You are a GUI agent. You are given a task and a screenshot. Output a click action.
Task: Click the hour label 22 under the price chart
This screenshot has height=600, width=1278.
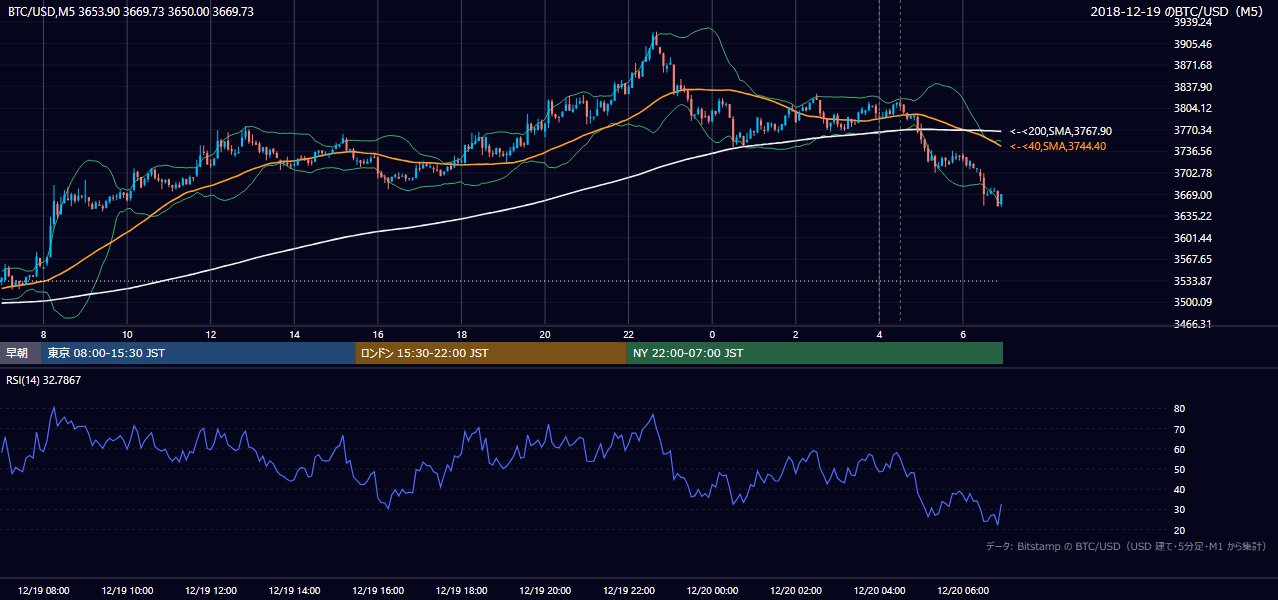pos(628,334)
